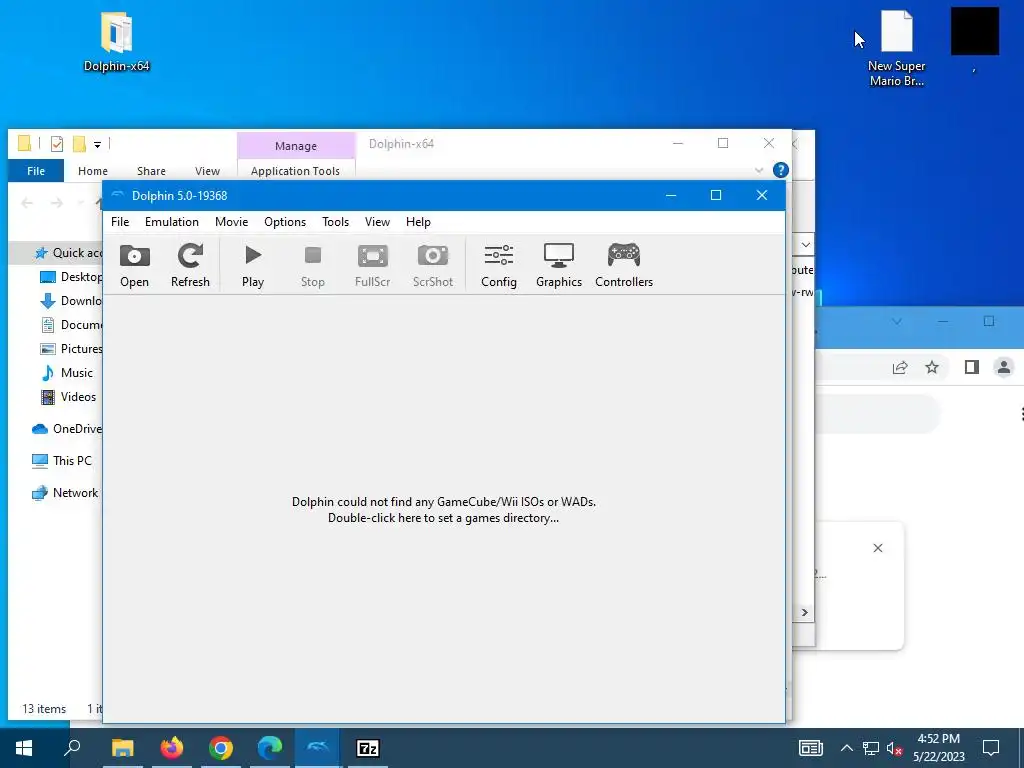Open Dolphin's View menu
This screenshot has width=1024, height=768.
click(x=377, y=222)
